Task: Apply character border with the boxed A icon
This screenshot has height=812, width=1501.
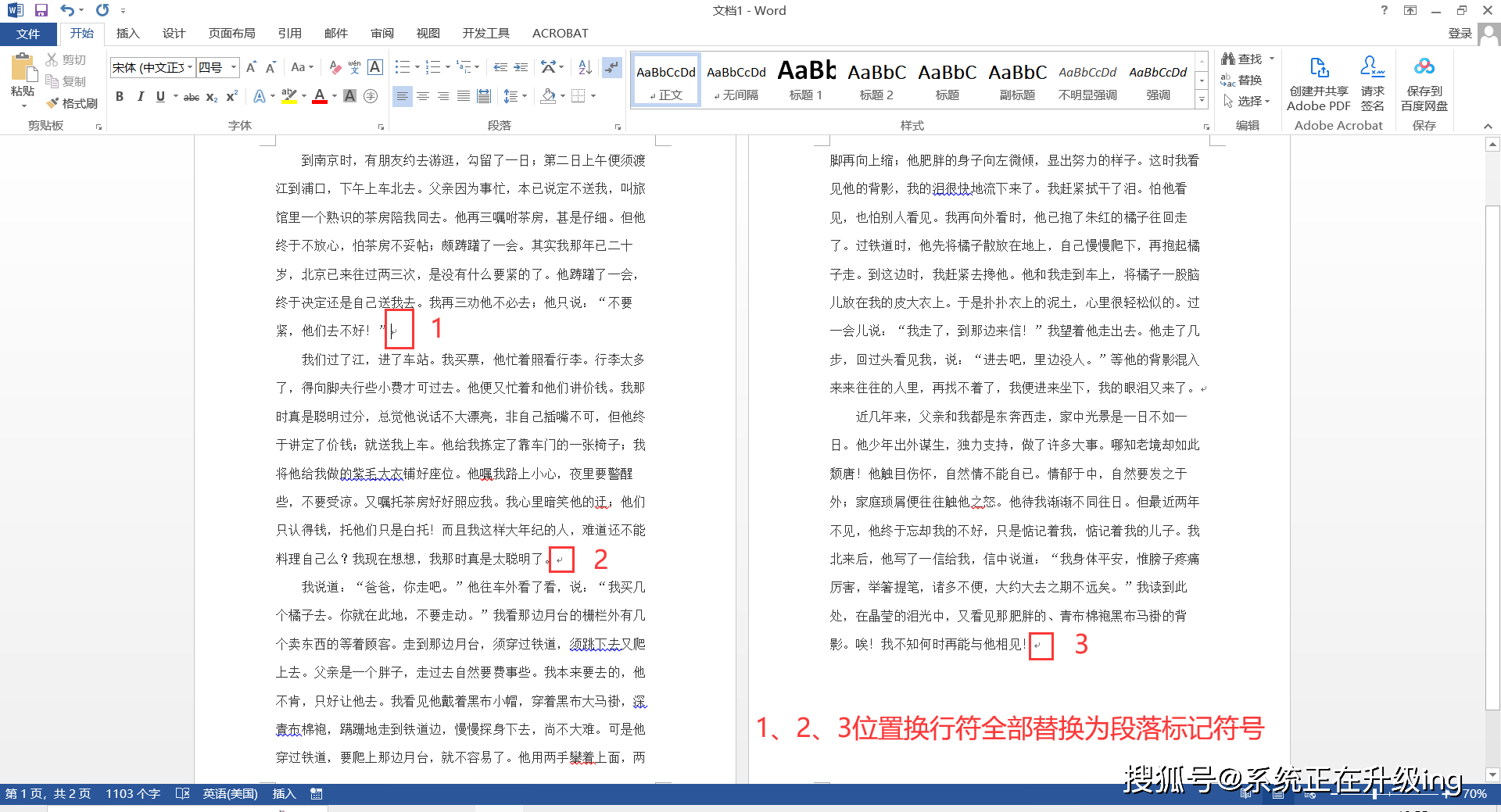Action: pyautogui.click(x=375, y=68)
